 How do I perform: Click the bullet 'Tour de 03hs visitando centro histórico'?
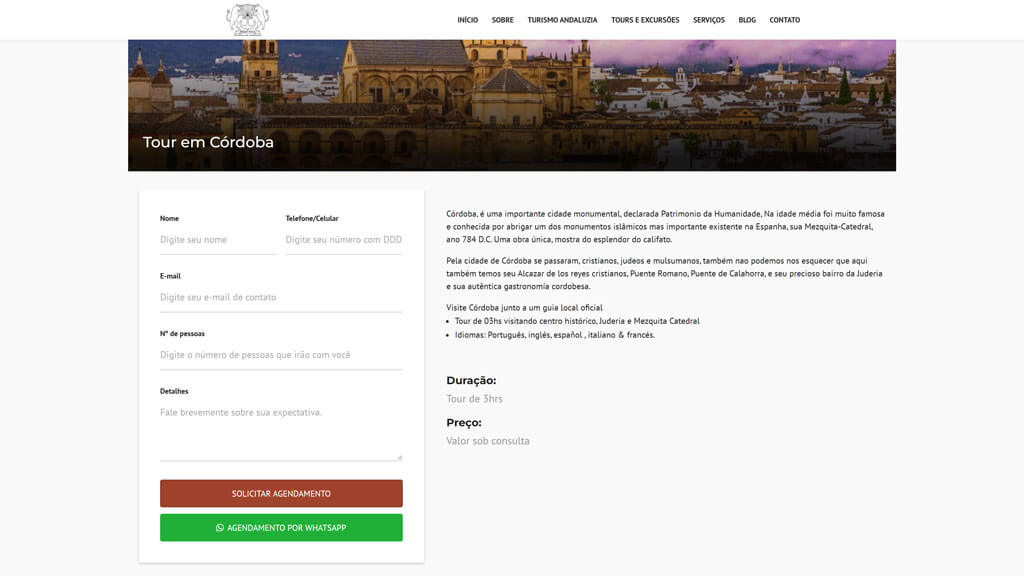pyautogui.click(x=577, y=321)
